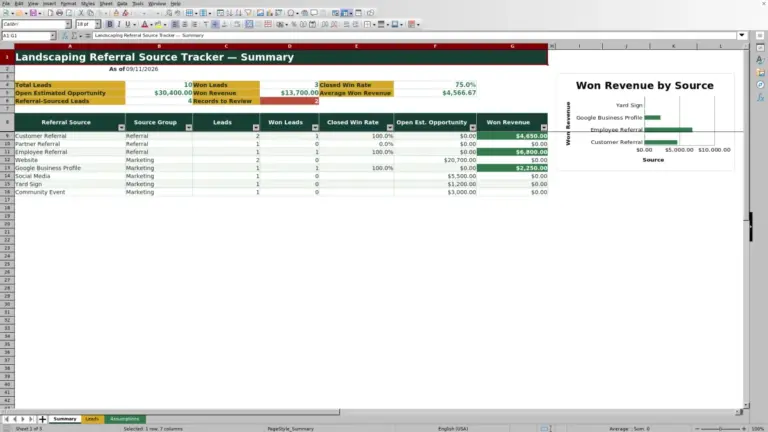Toggle center vertically alignment
768x432 pixels.
(x=215, y=24)
